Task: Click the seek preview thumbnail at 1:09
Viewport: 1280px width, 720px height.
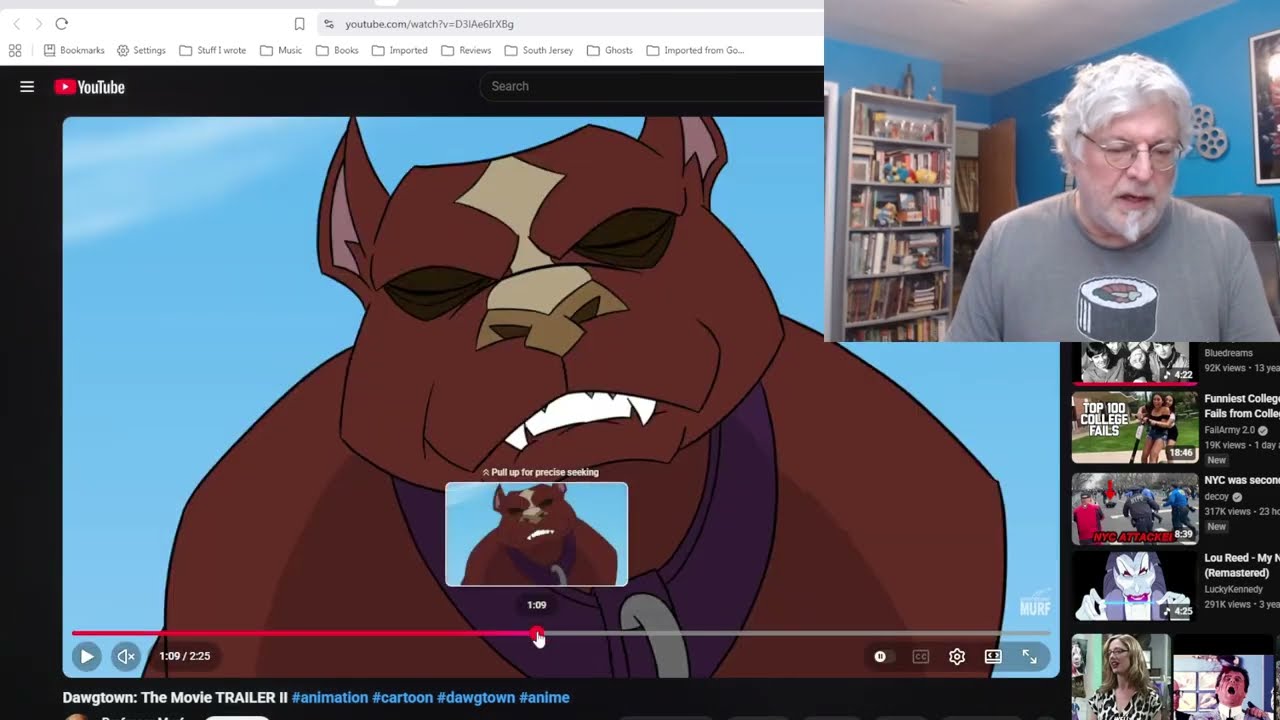Action: (537, 534)
